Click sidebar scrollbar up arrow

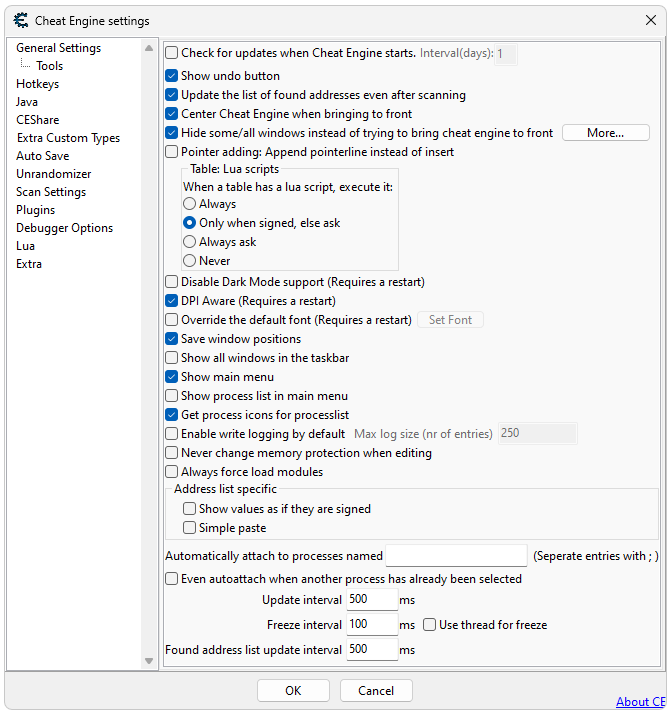[149, 48]
